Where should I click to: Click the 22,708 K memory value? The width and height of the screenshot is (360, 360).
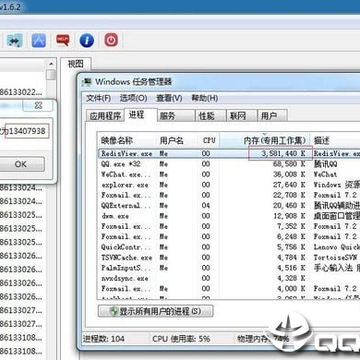(x=289, y=195)
